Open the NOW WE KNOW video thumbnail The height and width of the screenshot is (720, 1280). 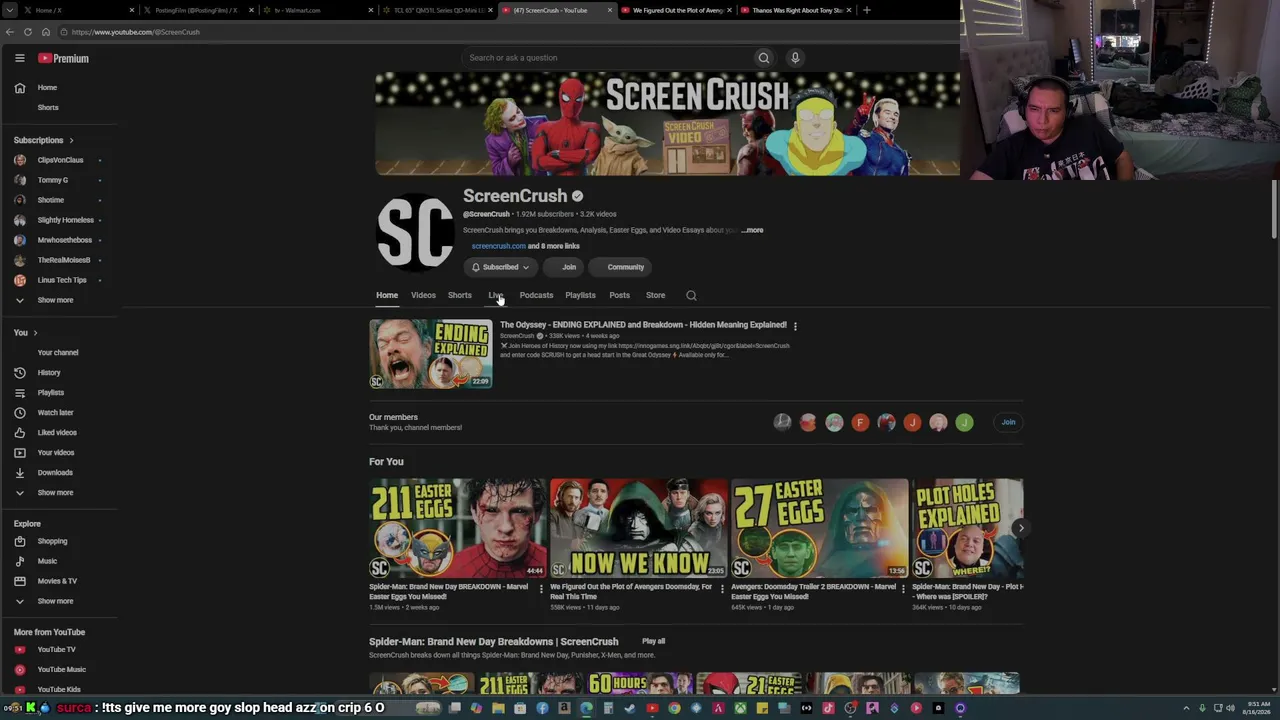click(x=639, y=528)
